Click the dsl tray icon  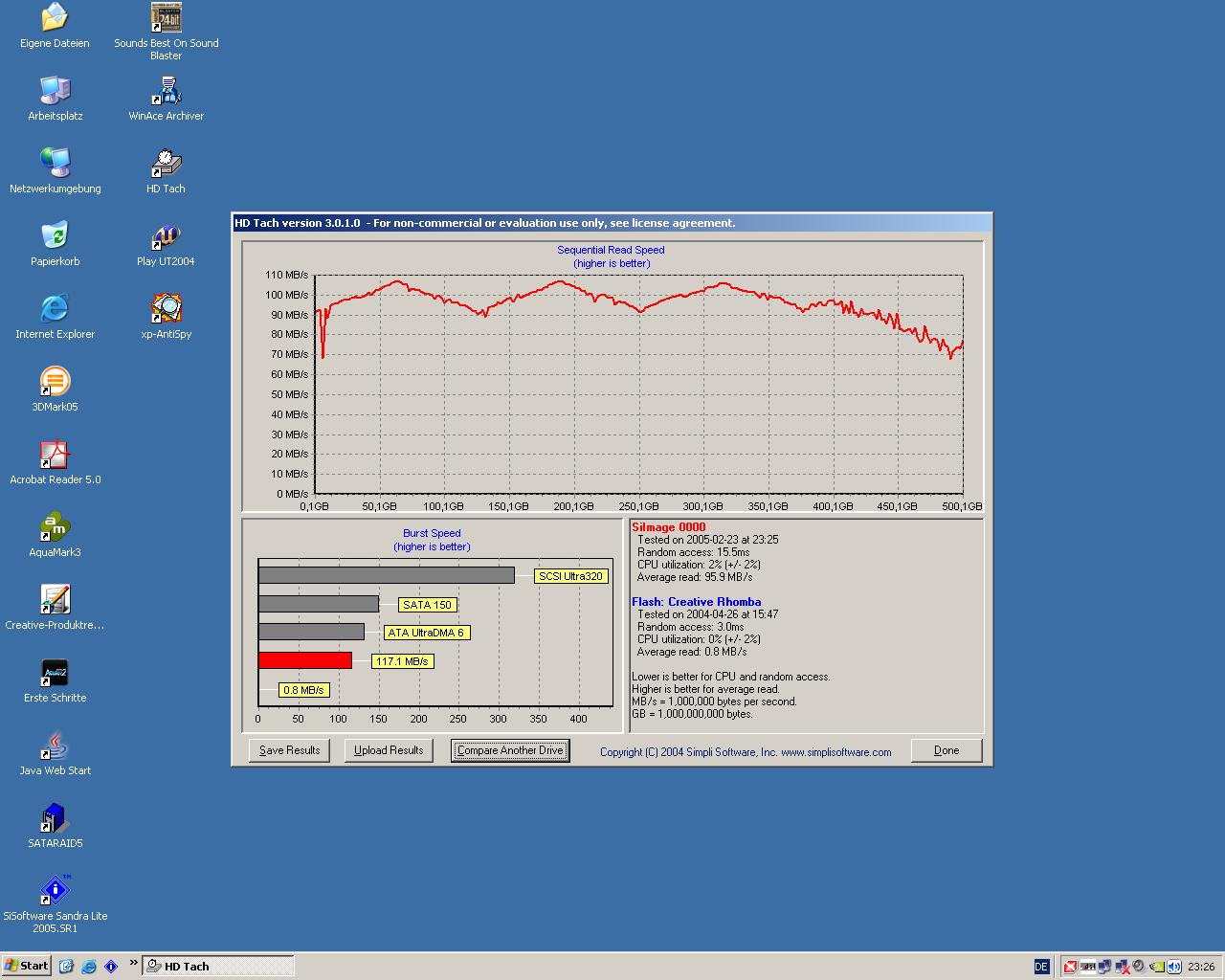(1088, 967)
